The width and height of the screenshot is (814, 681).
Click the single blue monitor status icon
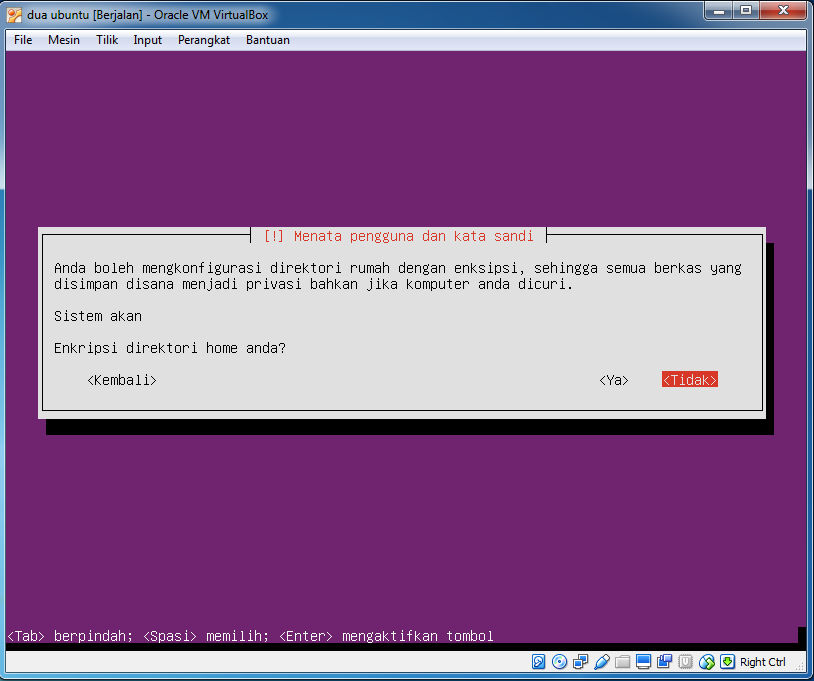tap(643, 662)
